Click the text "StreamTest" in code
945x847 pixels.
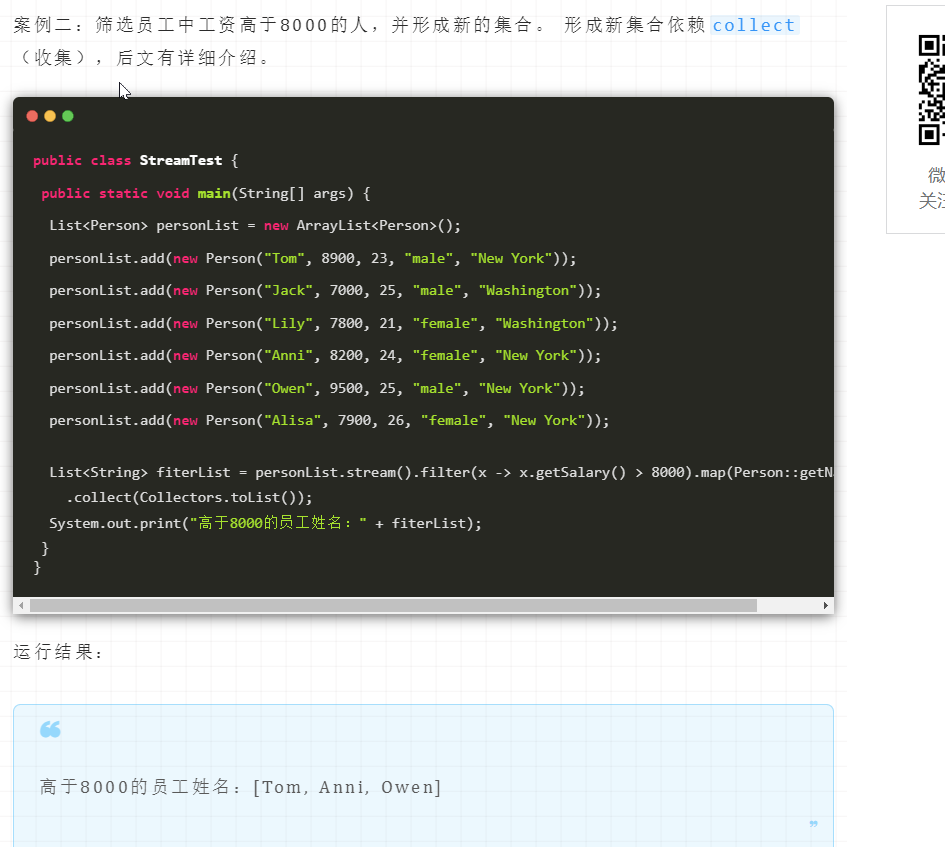(x=181, y=160)
